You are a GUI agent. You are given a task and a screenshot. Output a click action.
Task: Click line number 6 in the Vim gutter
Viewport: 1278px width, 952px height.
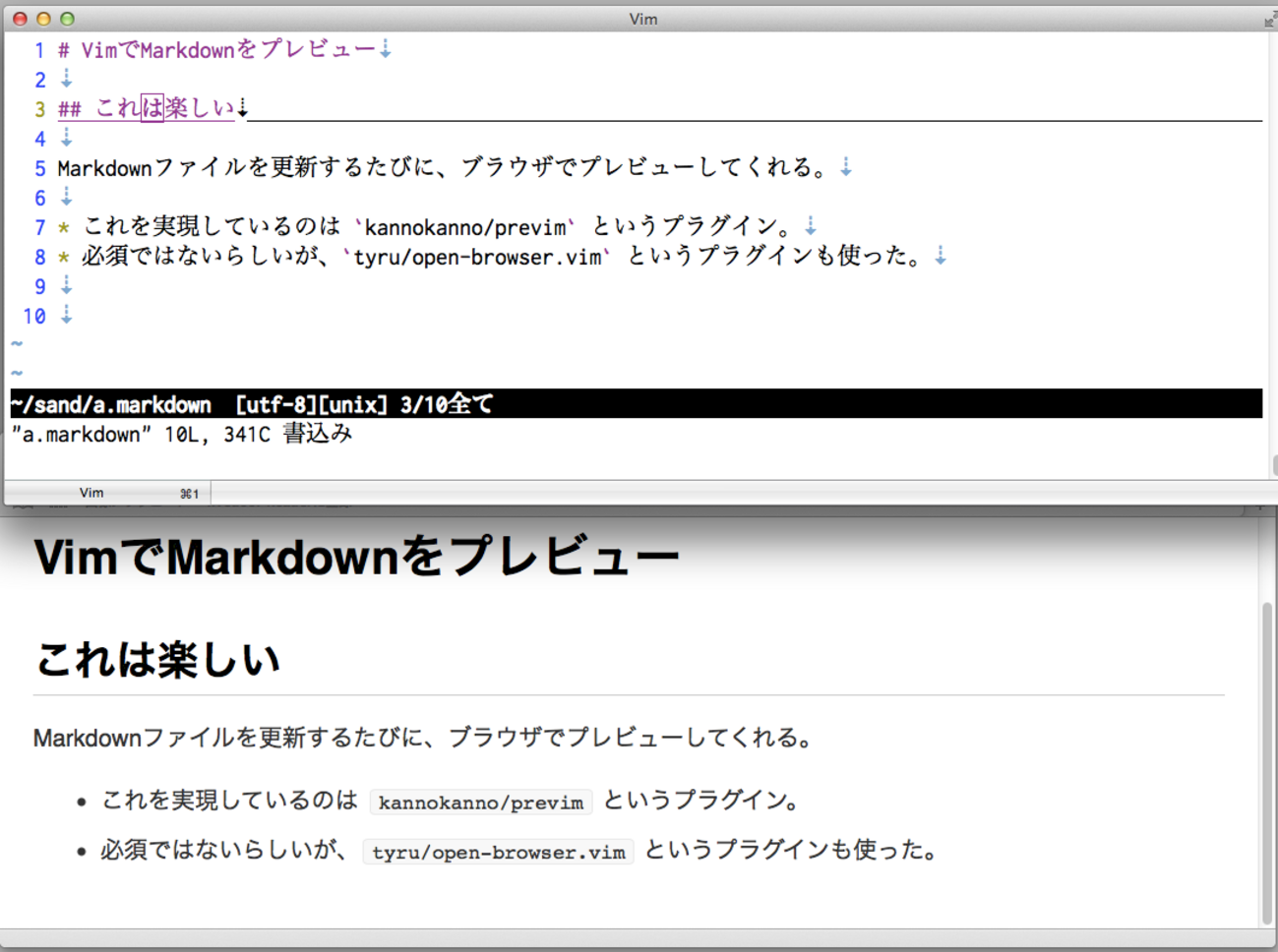[39, 198]
